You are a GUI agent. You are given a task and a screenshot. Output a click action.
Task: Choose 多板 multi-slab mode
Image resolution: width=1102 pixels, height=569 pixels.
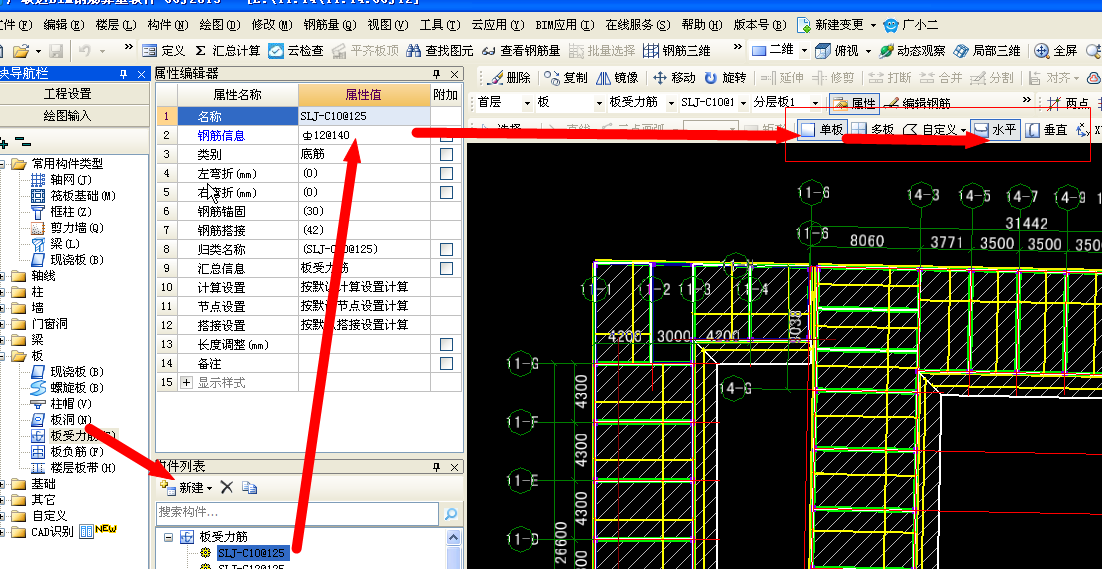click(873, 129)
